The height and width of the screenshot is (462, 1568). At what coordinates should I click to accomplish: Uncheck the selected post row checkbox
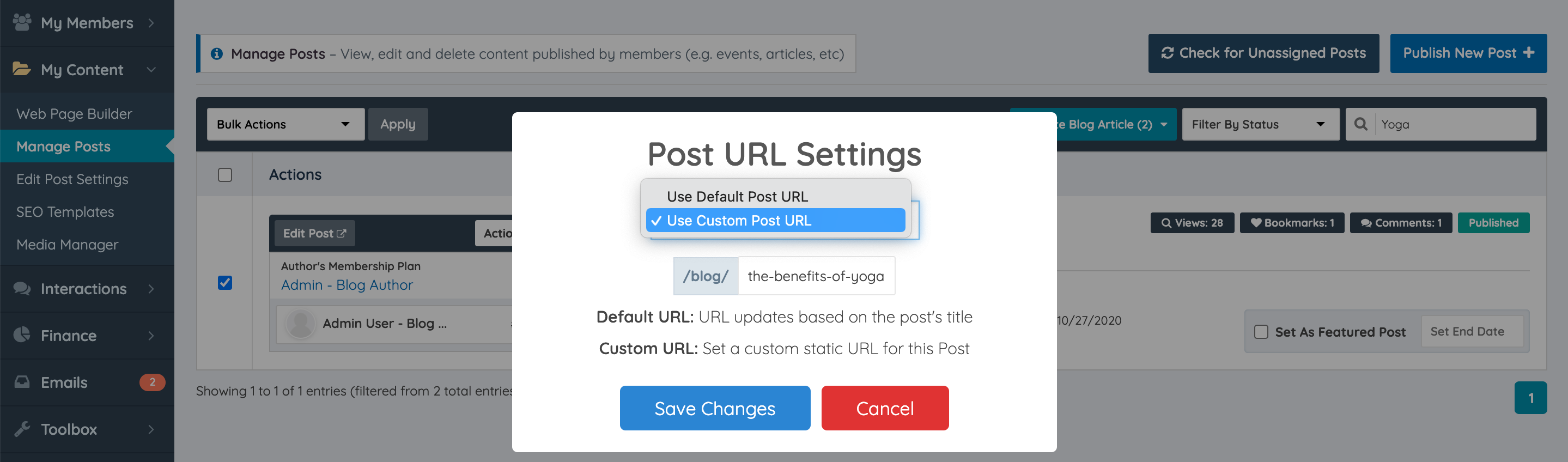point(225,282)
